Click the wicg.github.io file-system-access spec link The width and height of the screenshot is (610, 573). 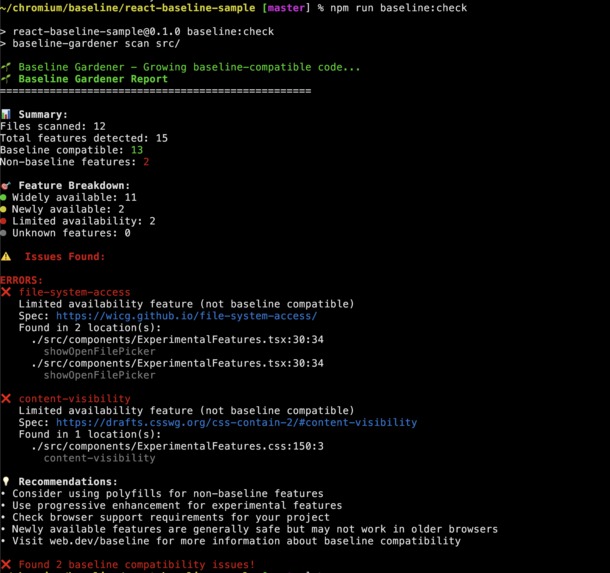point(186,316)
